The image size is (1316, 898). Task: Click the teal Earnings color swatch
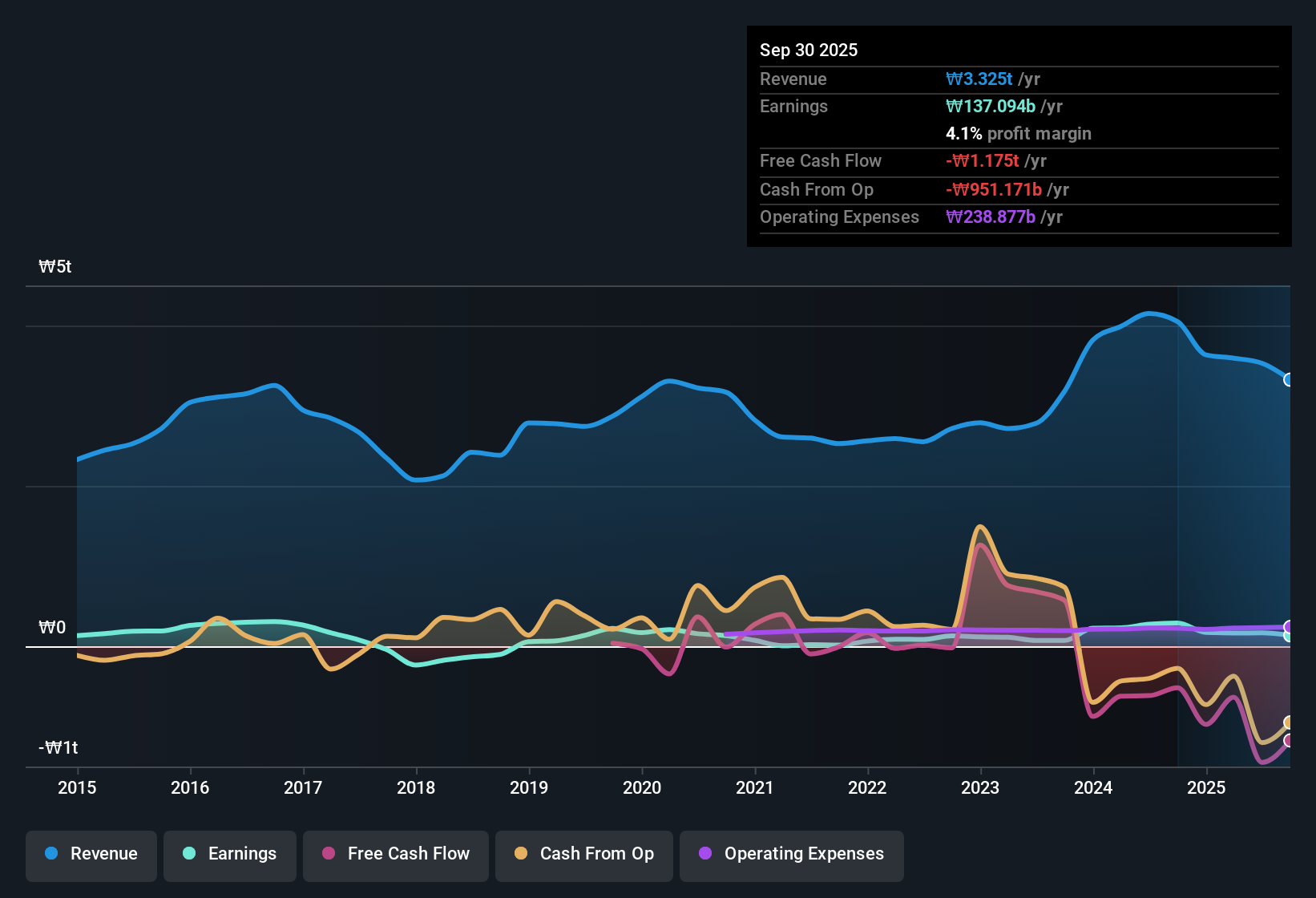click(x=190, y=854)
